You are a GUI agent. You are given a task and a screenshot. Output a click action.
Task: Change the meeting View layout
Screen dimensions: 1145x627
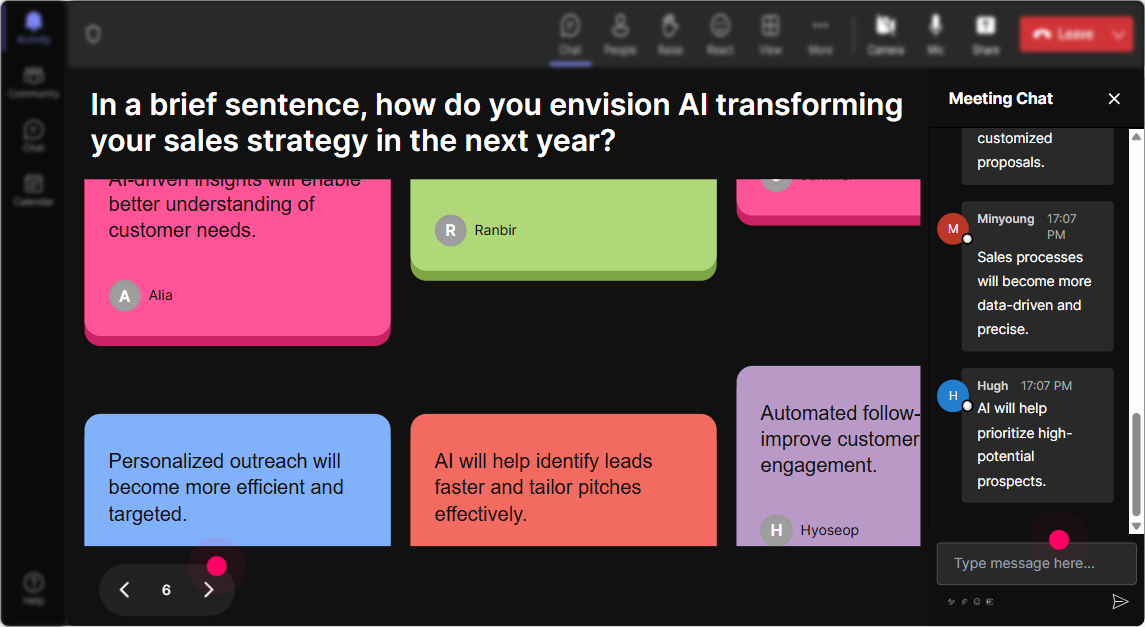click(770, 34)
